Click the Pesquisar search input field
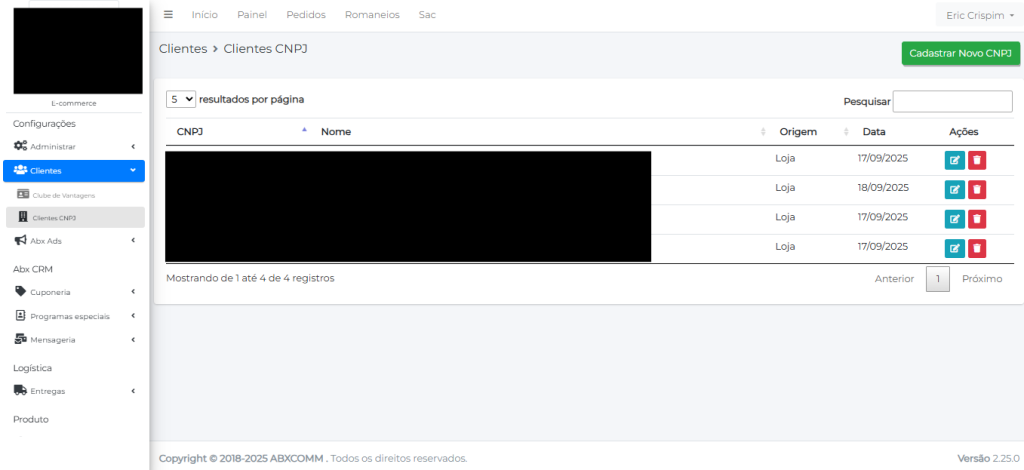Image resolution: width=1024 pixels, height=470 pixels. coord(952,101)
